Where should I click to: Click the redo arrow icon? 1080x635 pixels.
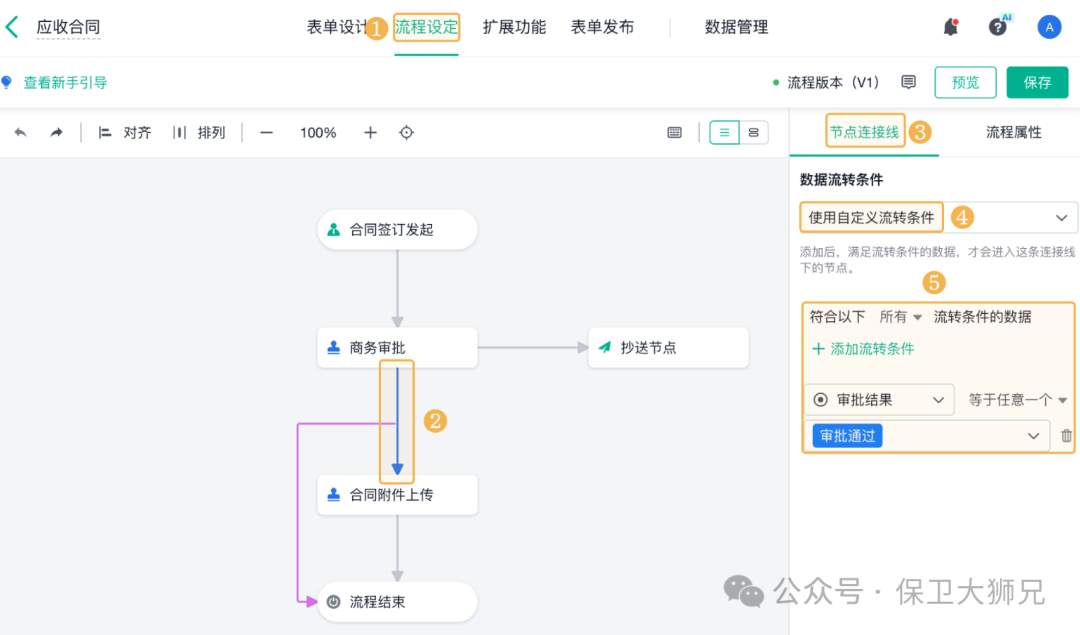pos(57,133)
